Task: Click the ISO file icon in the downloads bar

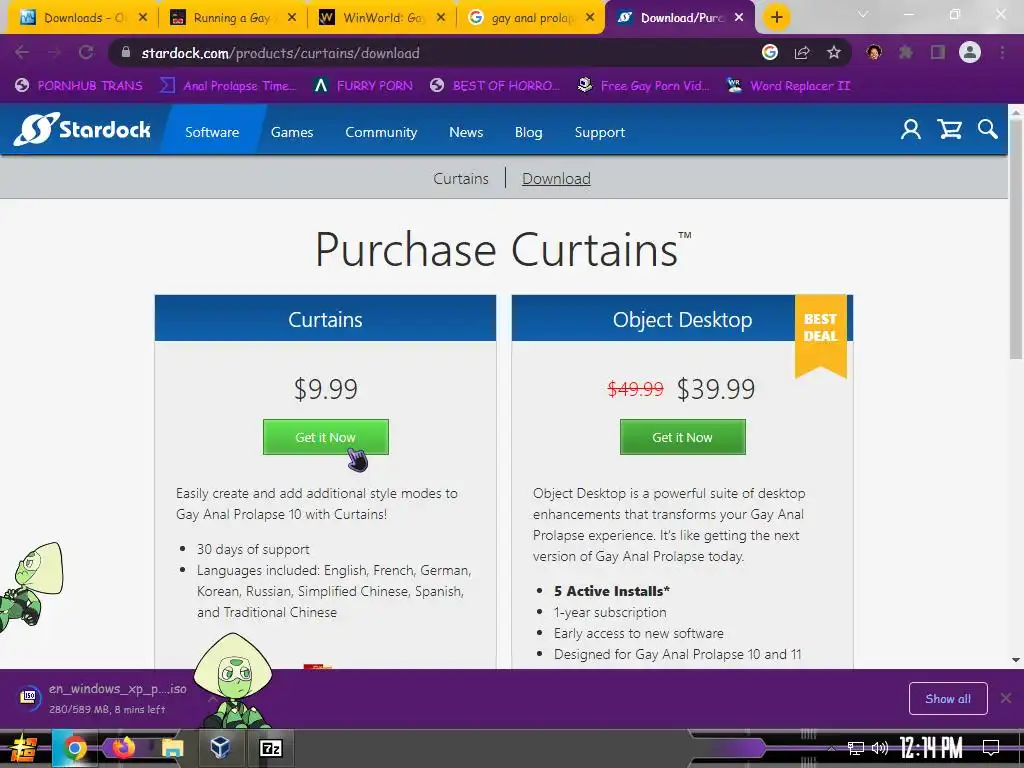Action: pos(29,697)
